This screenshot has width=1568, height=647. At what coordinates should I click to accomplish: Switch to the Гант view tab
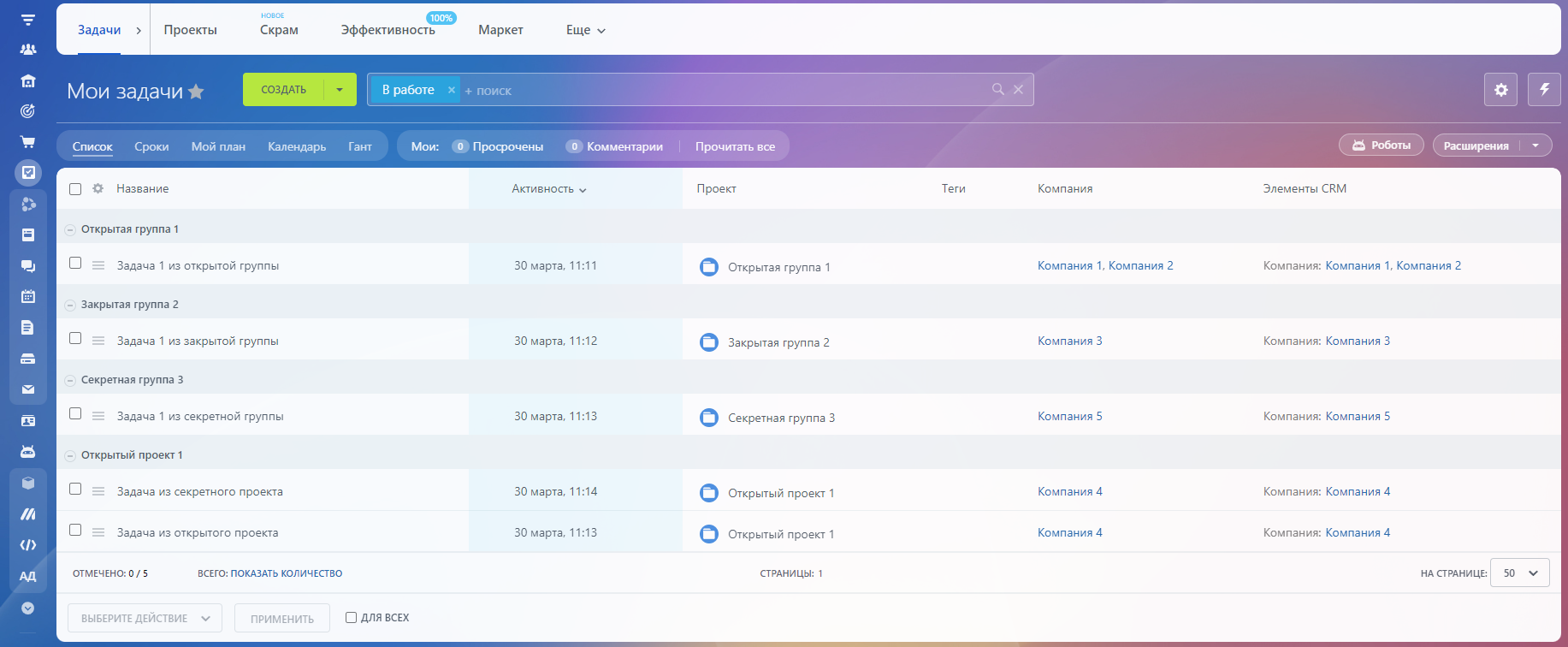point(359,146)
